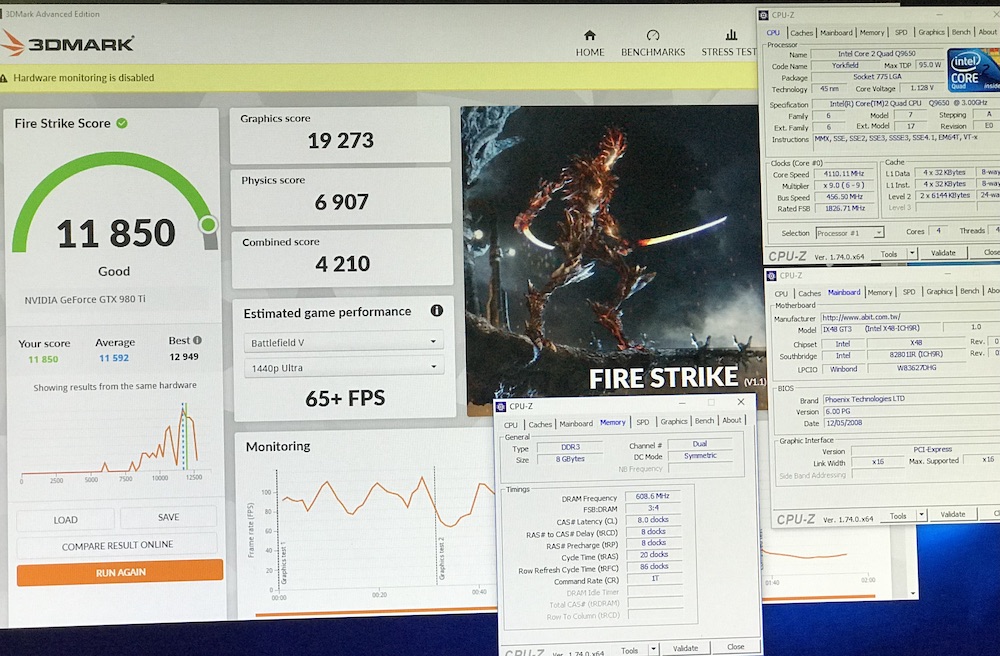The image size is (1000, 656).
Task: Click top CPU-Z window title icon
Action: pyautogui.click(x=763, y=15)
